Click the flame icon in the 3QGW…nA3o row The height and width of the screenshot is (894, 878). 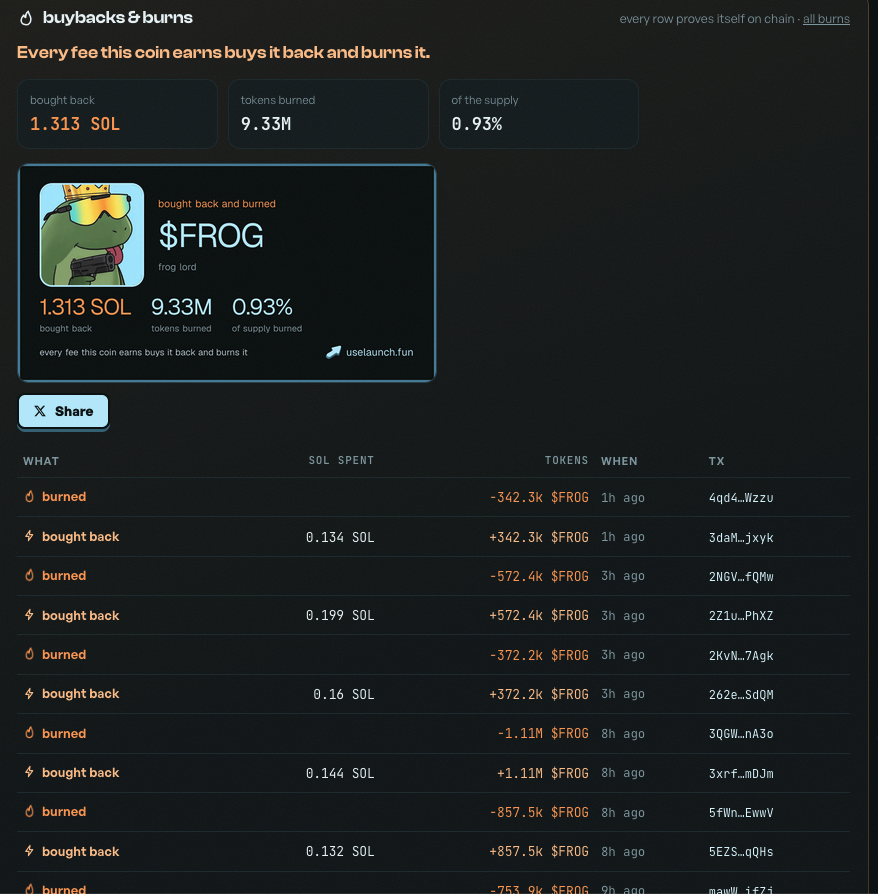(x=30, y=733)
